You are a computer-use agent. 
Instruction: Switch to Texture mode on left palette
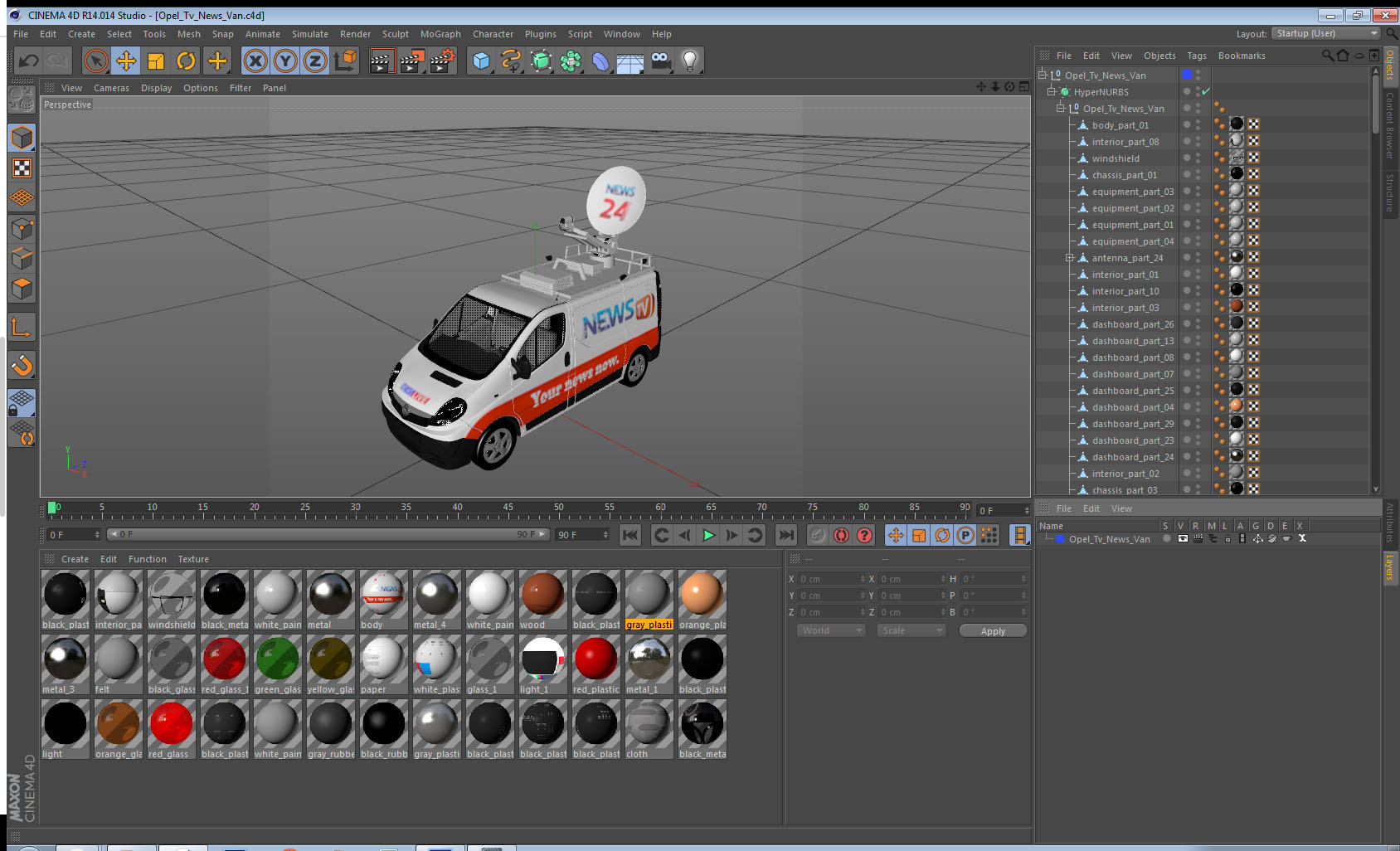(x=22, y=168)
